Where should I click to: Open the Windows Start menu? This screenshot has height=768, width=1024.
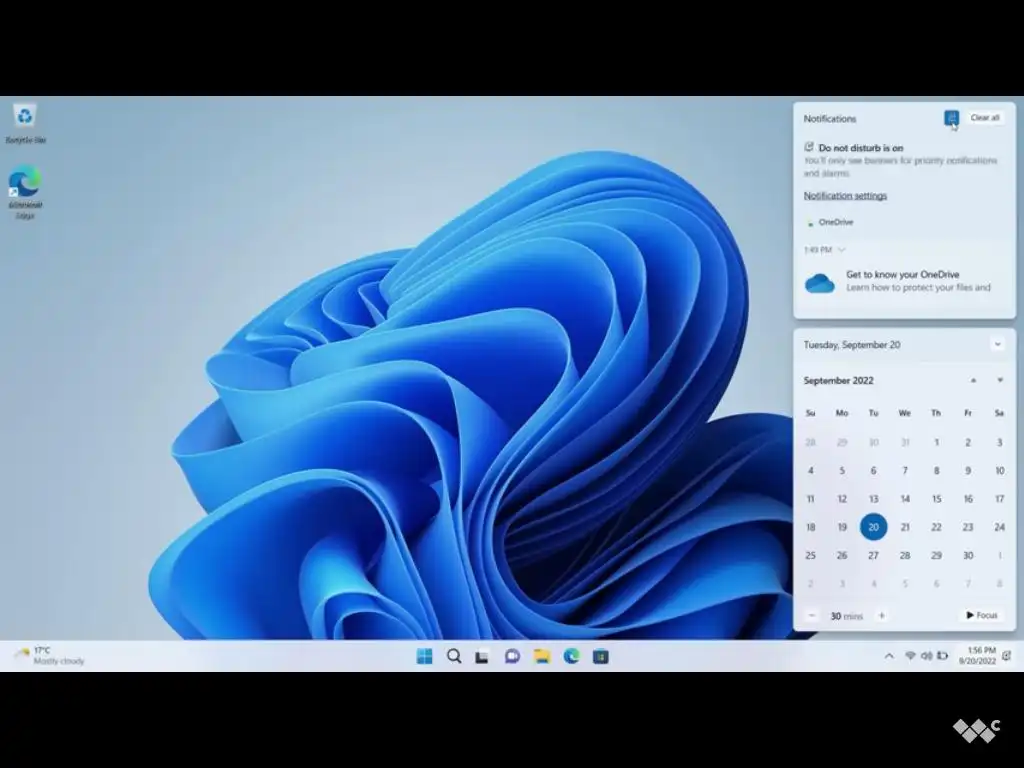(x=424, y=656)
